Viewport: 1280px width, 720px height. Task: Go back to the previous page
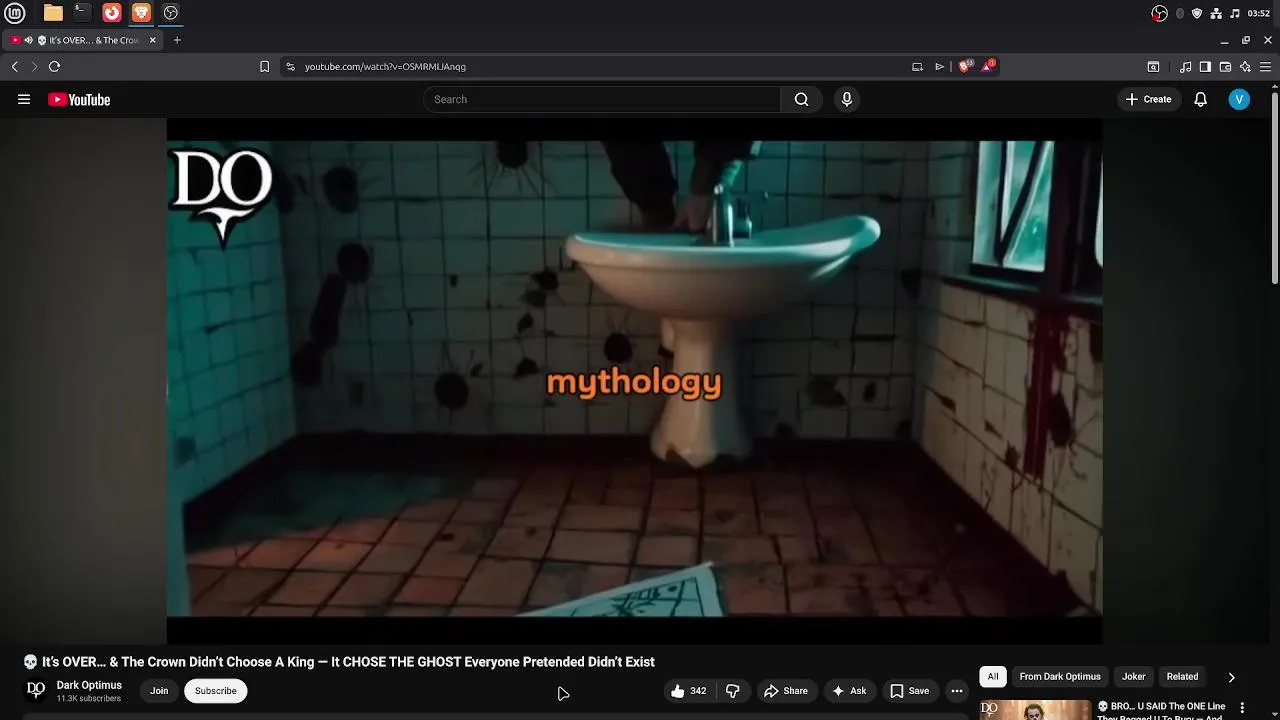15,67
